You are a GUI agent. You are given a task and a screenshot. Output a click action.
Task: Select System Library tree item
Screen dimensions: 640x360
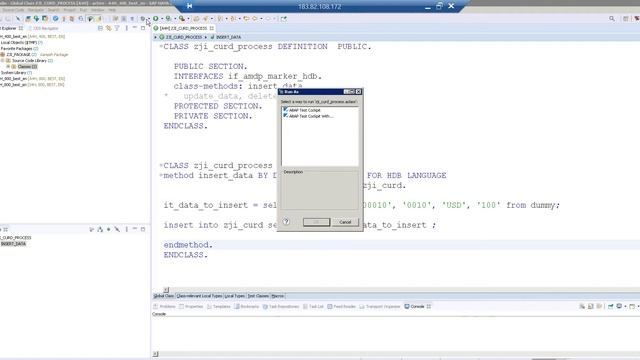click(x=16, y=73)
